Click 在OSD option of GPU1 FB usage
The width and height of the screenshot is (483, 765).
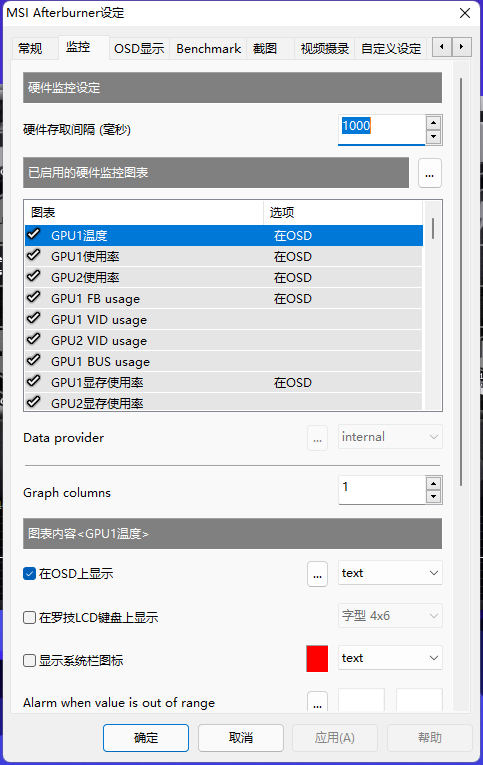tap(293, 299)
